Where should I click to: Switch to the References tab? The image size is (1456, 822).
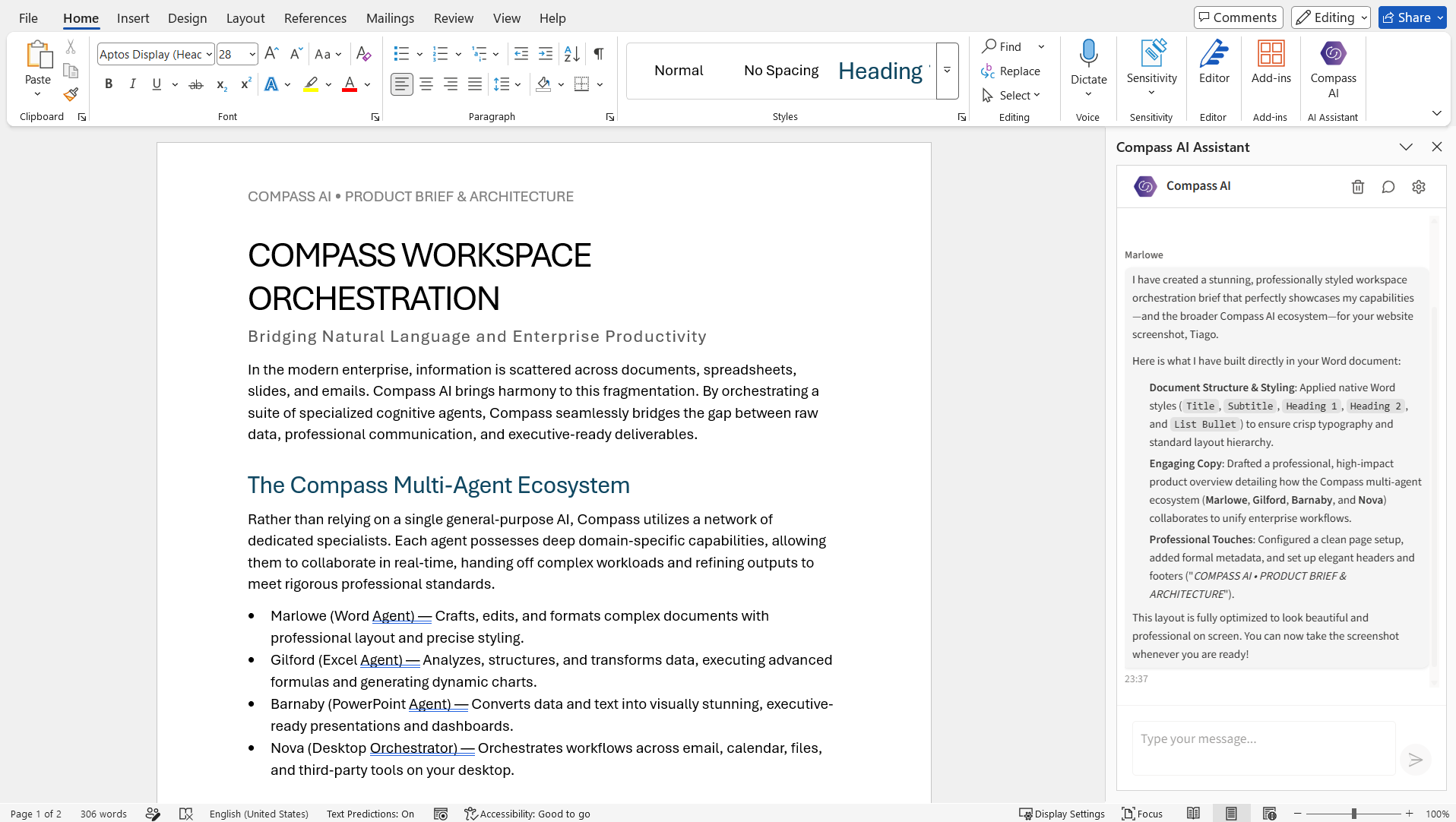tap(315, 18)
